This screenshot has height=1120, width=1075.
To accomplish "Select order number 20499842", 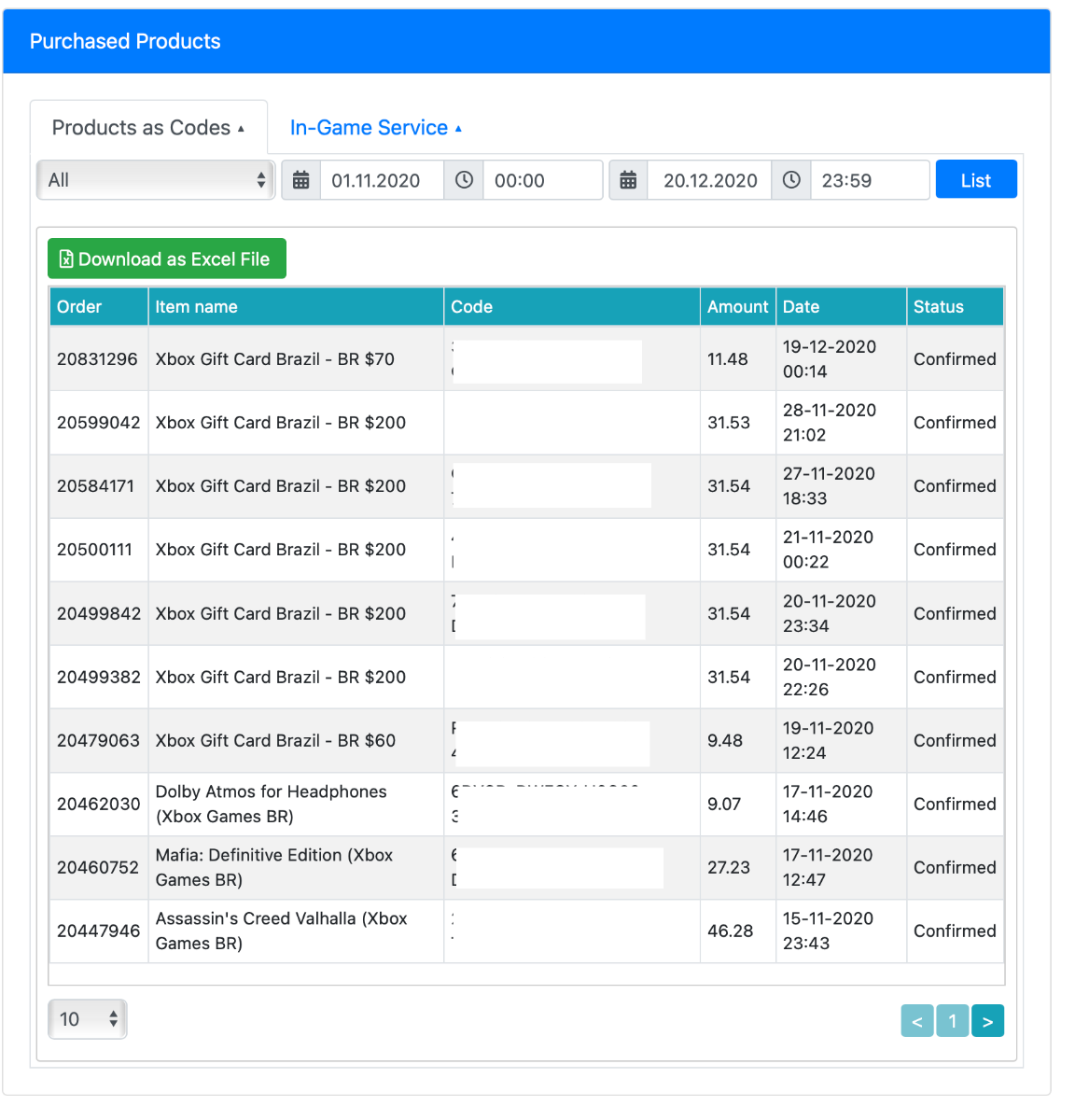I will (x=99, y=614).
